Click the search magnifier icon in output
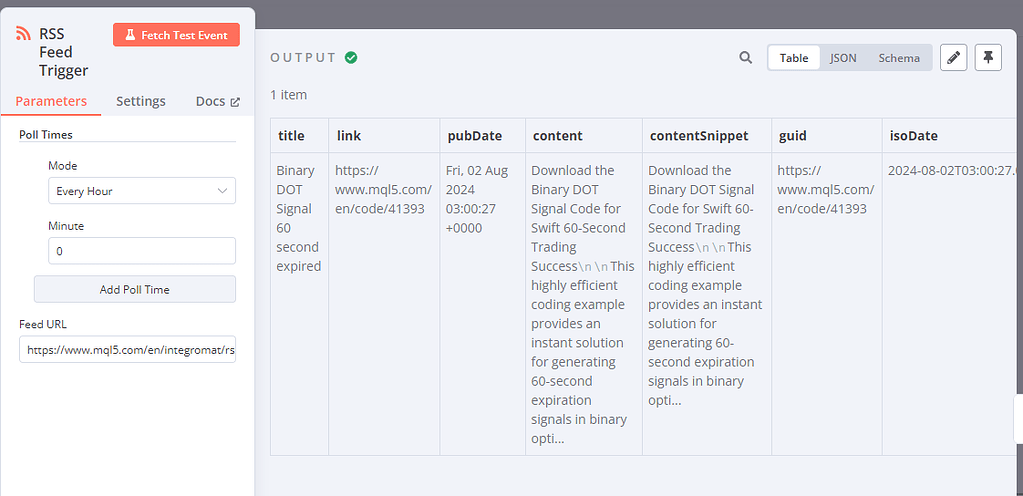The width and height of the screenshot is (1023, 496). pos(745,58)
